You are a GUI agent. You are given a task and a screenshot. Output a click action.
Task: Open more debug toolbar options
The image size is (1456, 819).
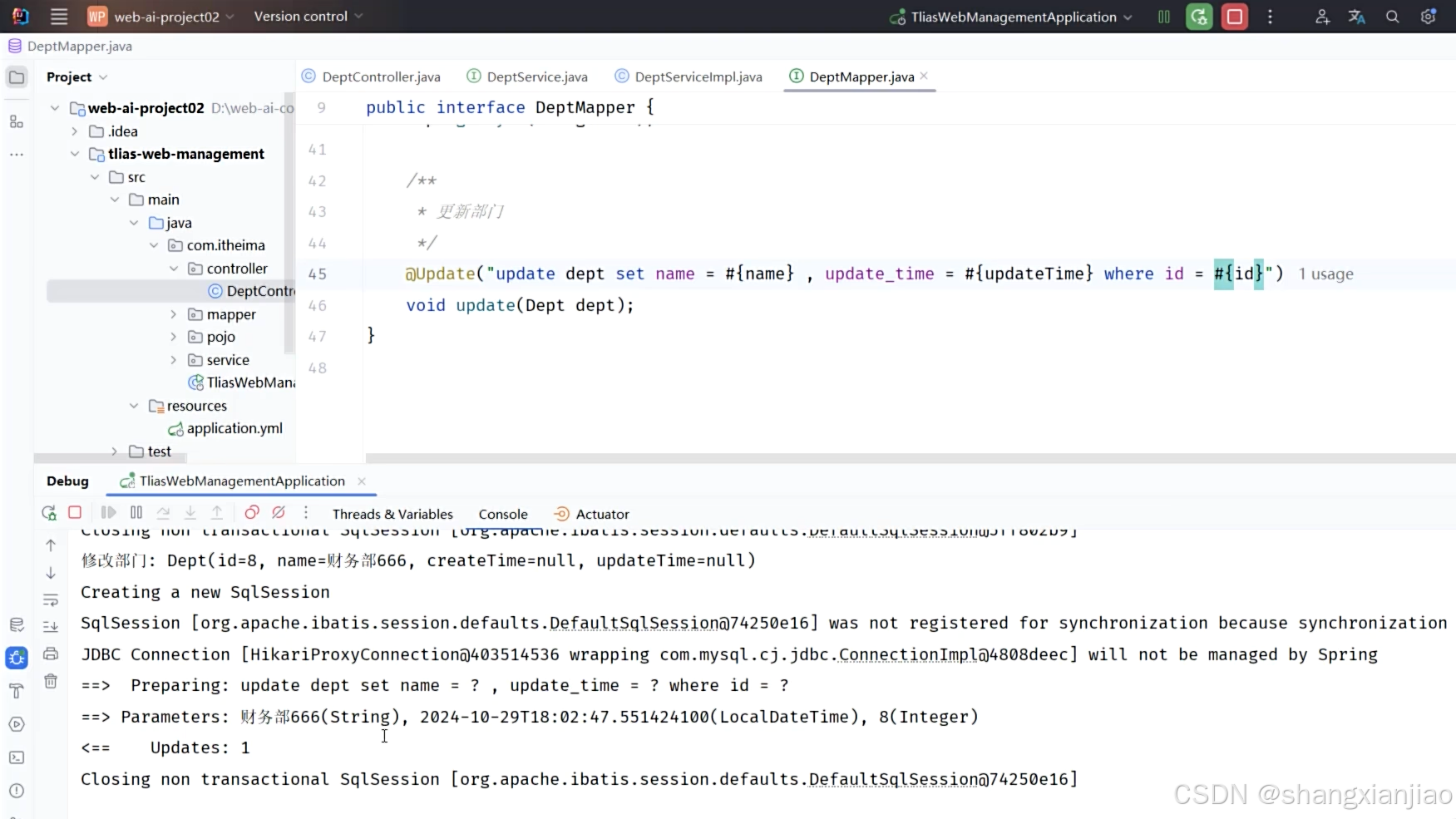coord(306,513)
